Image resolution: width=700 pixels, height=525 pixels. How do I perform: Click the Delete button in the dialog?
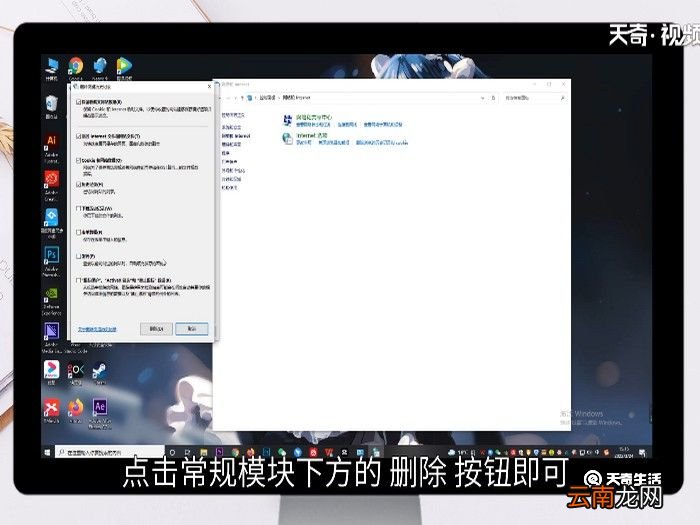coord(156,329)
